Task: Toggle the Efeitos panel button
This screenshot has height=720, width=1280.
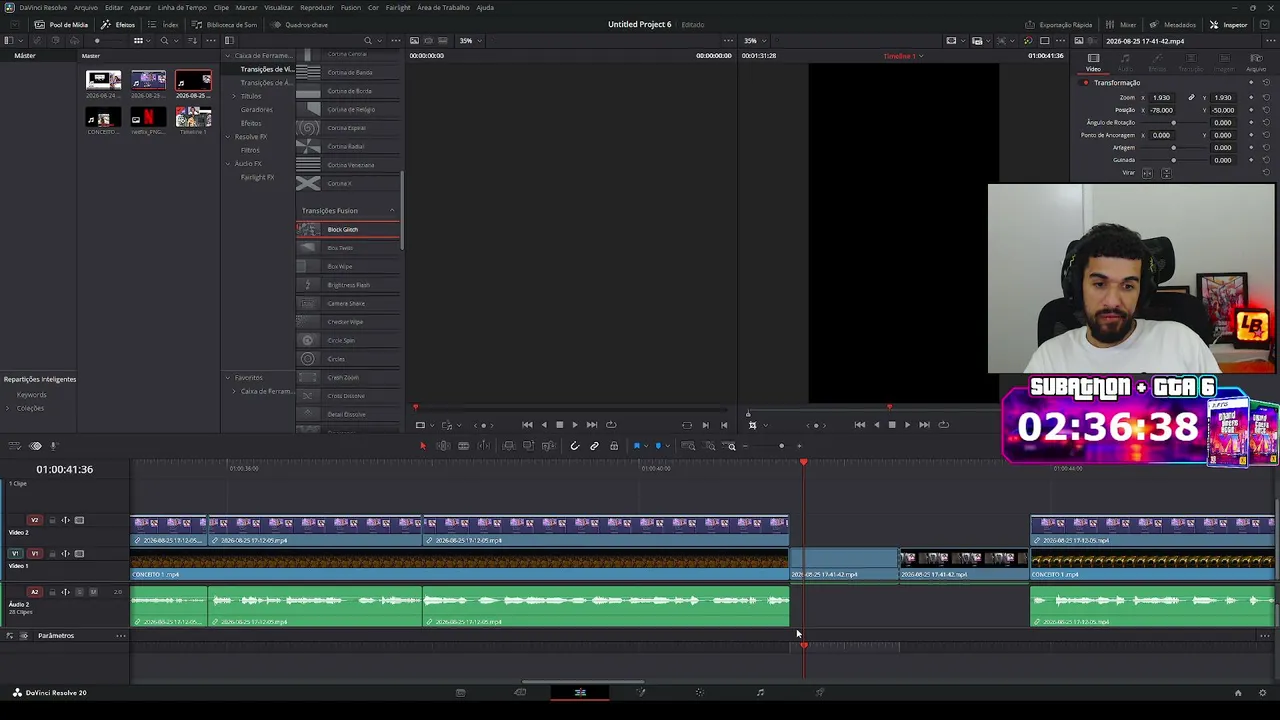Action: pos(118,24)
